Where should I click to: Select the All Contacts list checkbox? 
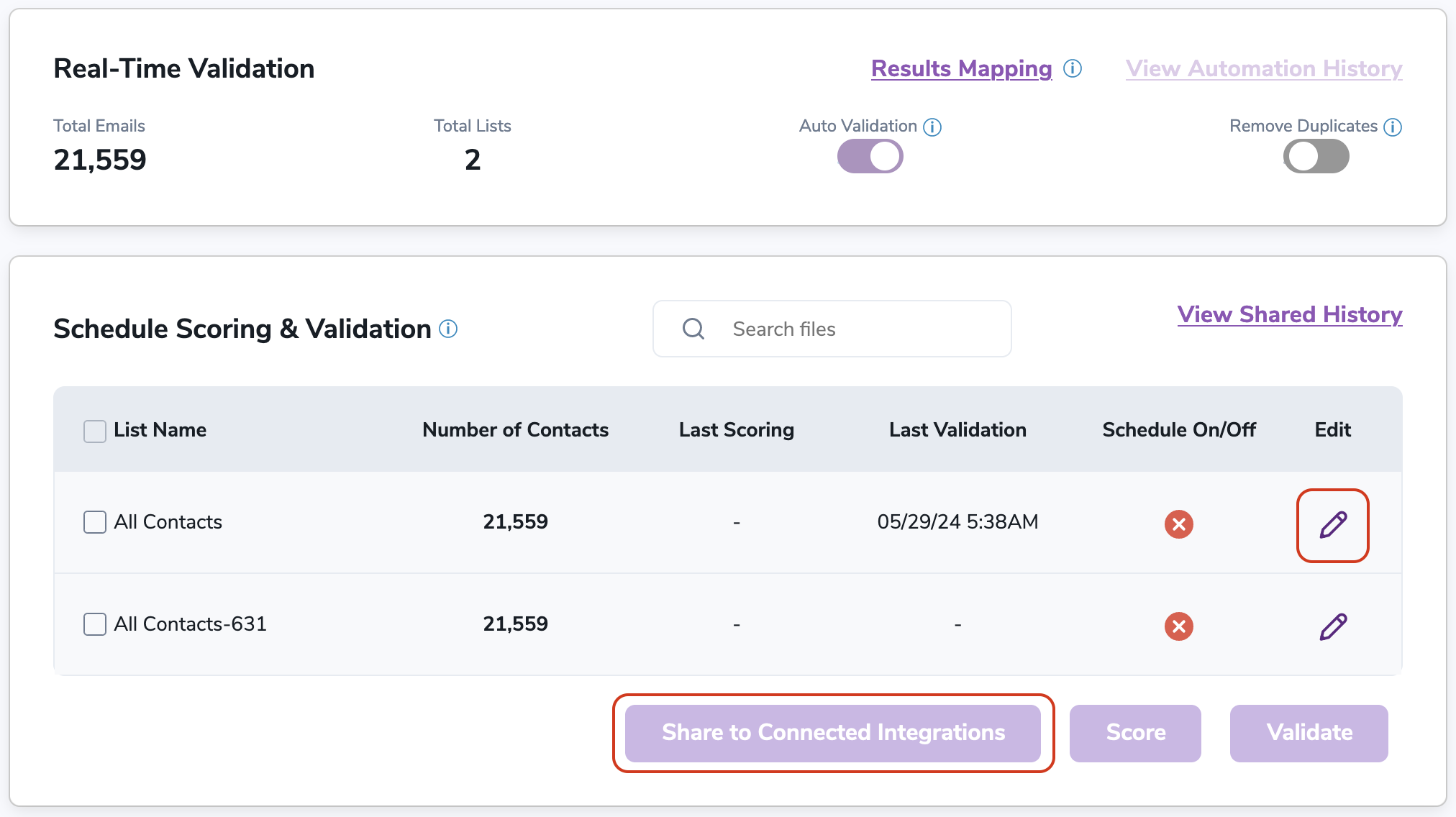pos(94,521)
